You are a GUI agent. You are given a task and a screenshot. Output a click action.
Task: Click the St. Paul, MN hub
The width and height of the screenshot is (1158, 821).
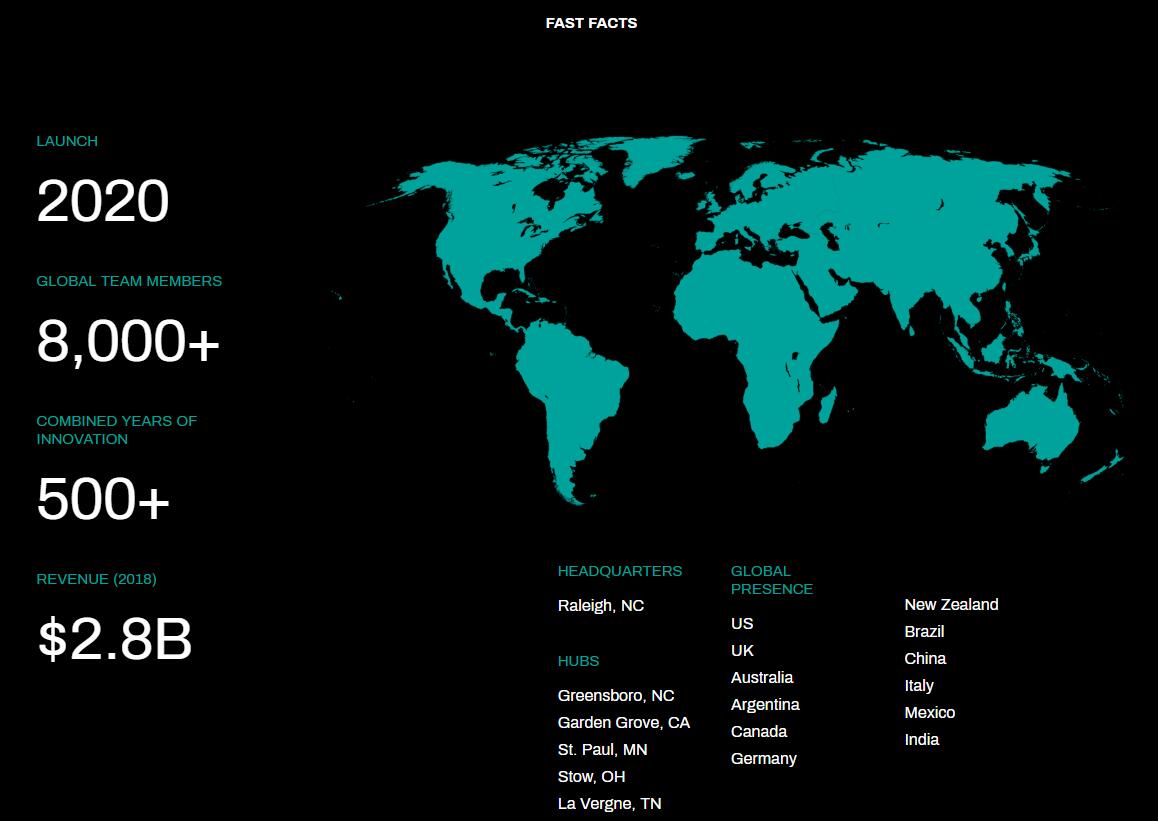pyautogui.click(x=603, y=750)
